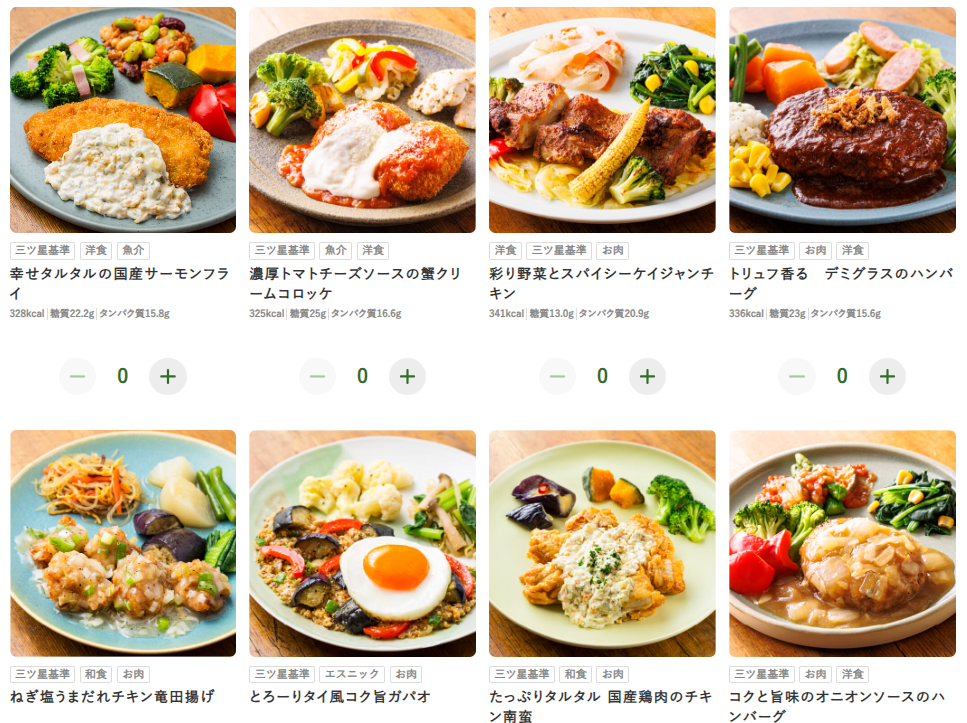Select the 魚介 tag under the salmon fry

pos(133,250)
